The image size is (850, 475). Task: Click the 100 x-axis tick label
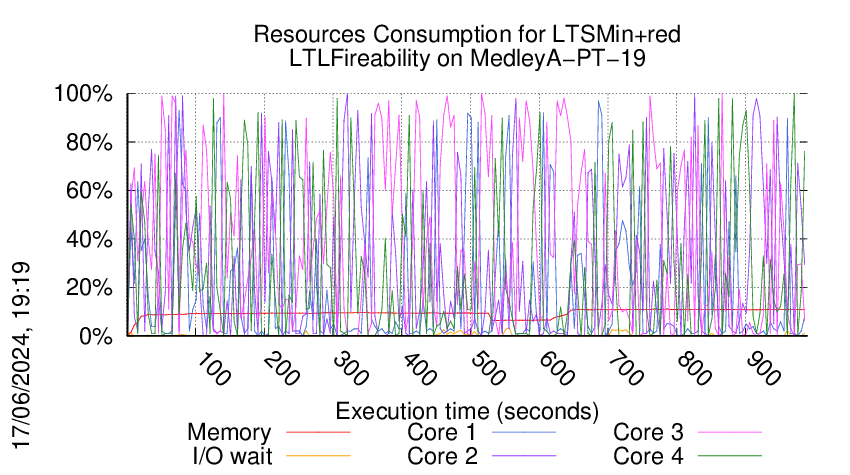(x=213, y=369)
